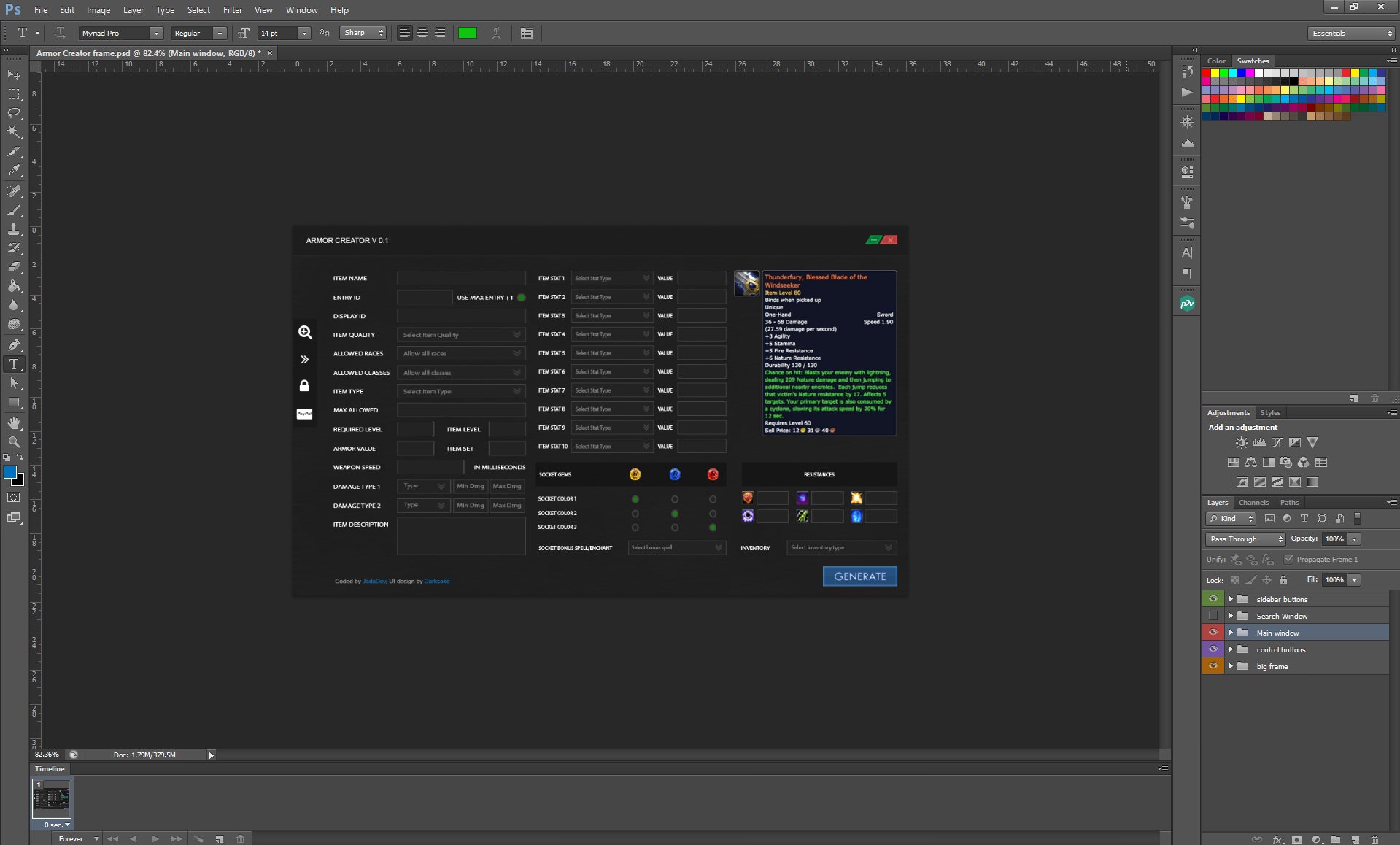Open the font family dropdown

(x=156, y=34)
